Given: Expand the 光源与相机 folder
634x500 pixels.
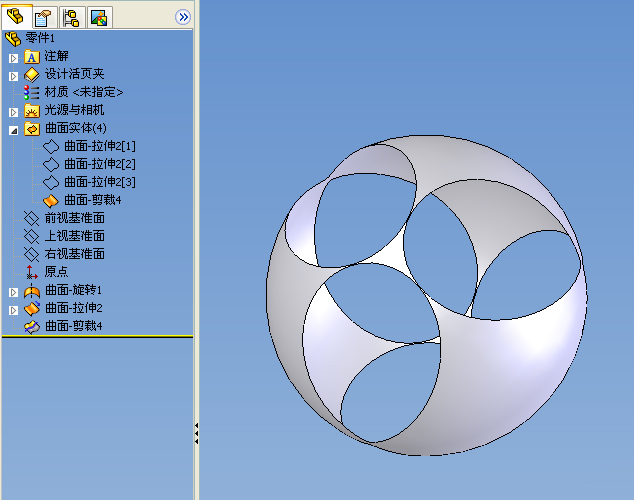Looking at the screenshot, I should tap(13, 112).
